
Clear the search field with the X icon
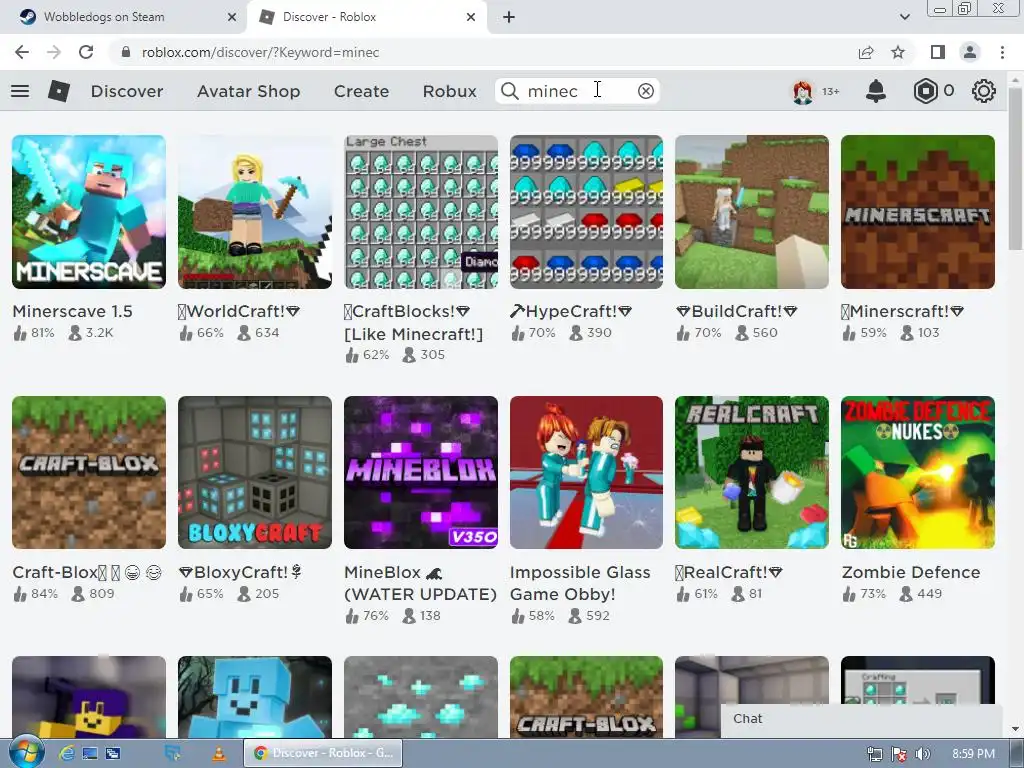[x=645, y=91]
